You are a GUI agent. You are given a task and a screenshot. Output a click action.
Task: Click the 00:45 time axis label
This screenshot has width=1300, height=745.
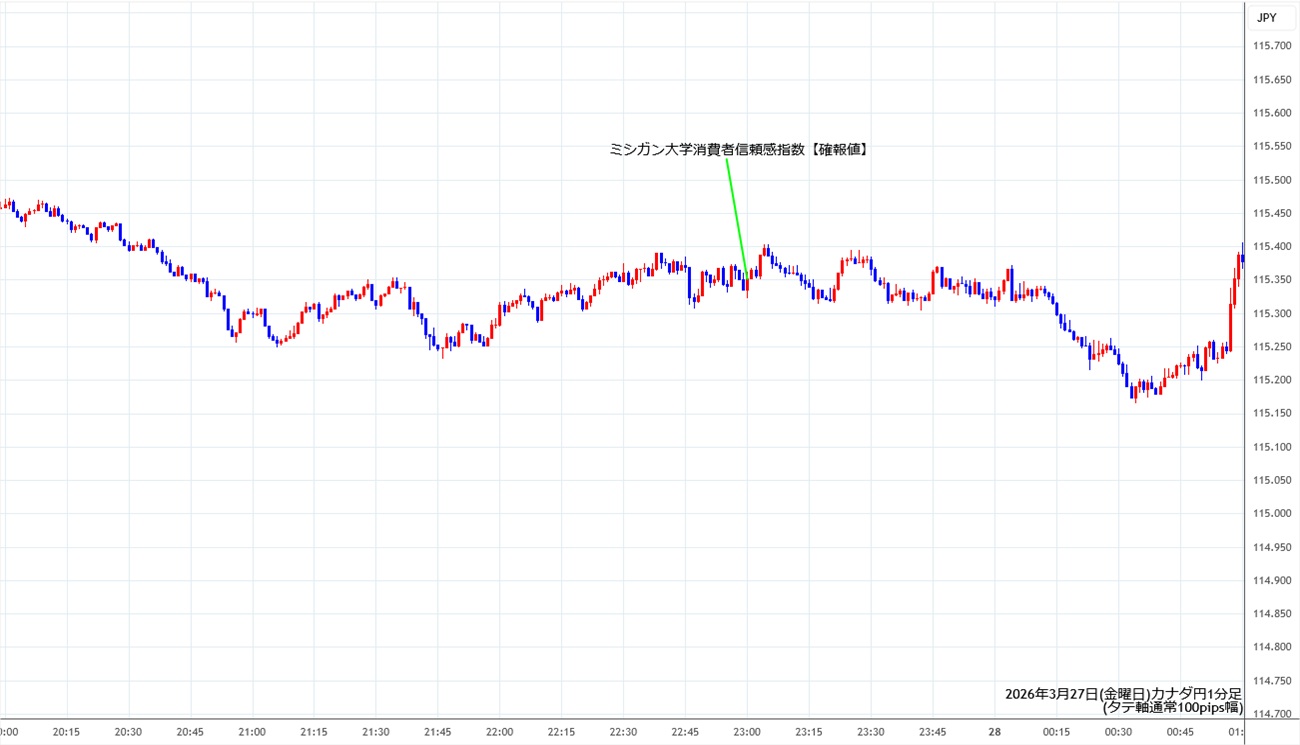coord(1180,732)
